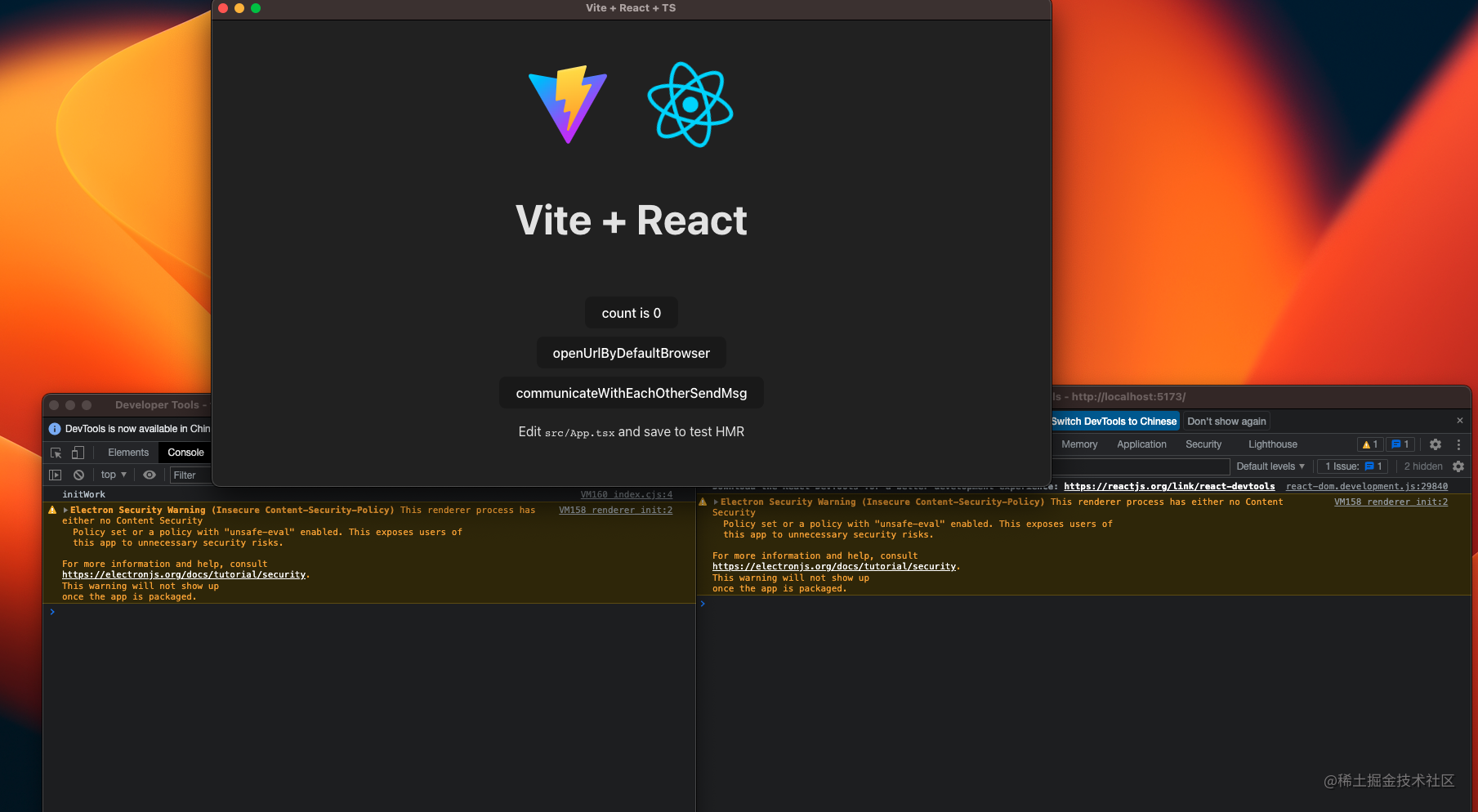Click left console prompt input line
Viewport: 1478px width, 812px height.
pyautogui.click(x=372, y=612)
